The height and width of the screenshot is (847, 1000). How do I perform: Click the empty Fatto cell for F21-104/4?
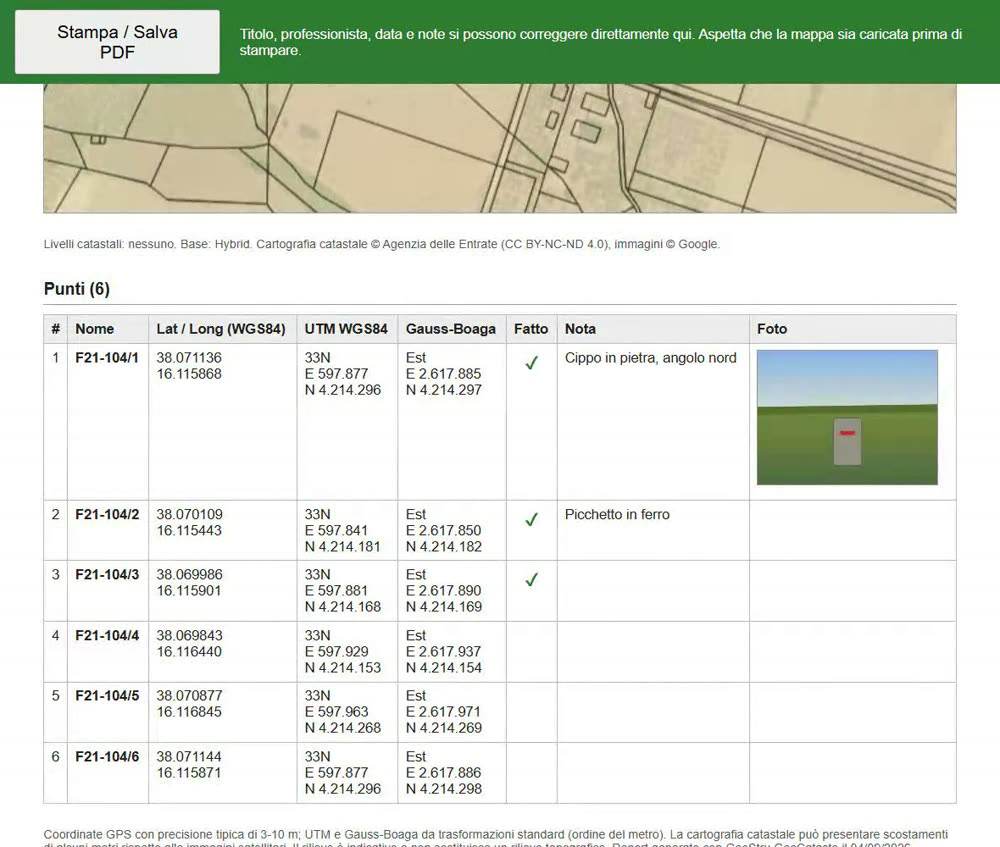point(532,652)
